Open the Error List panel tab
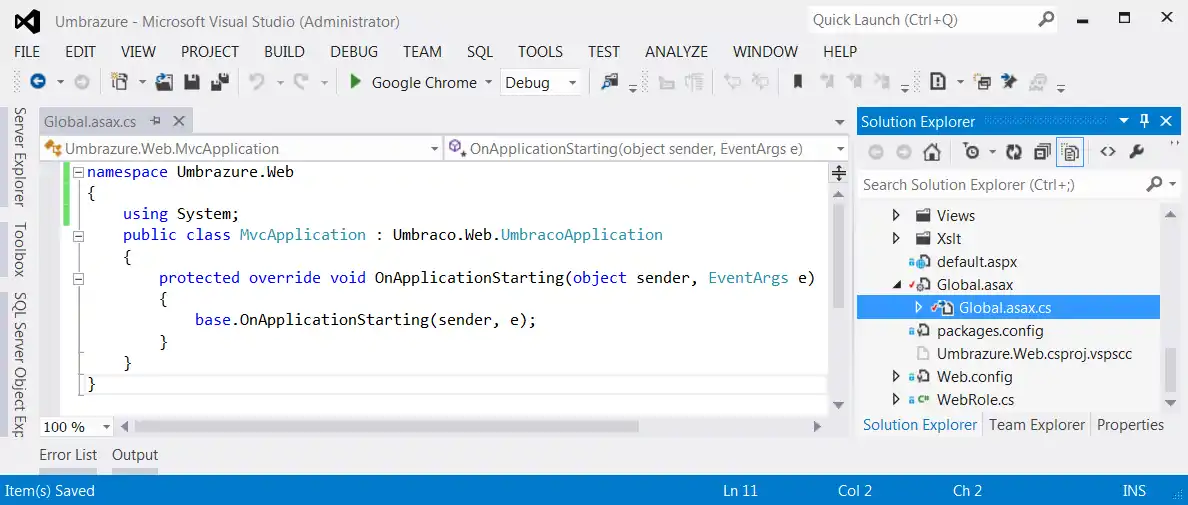The height and width of the screenshot is (505, 1188). [68, 455]
